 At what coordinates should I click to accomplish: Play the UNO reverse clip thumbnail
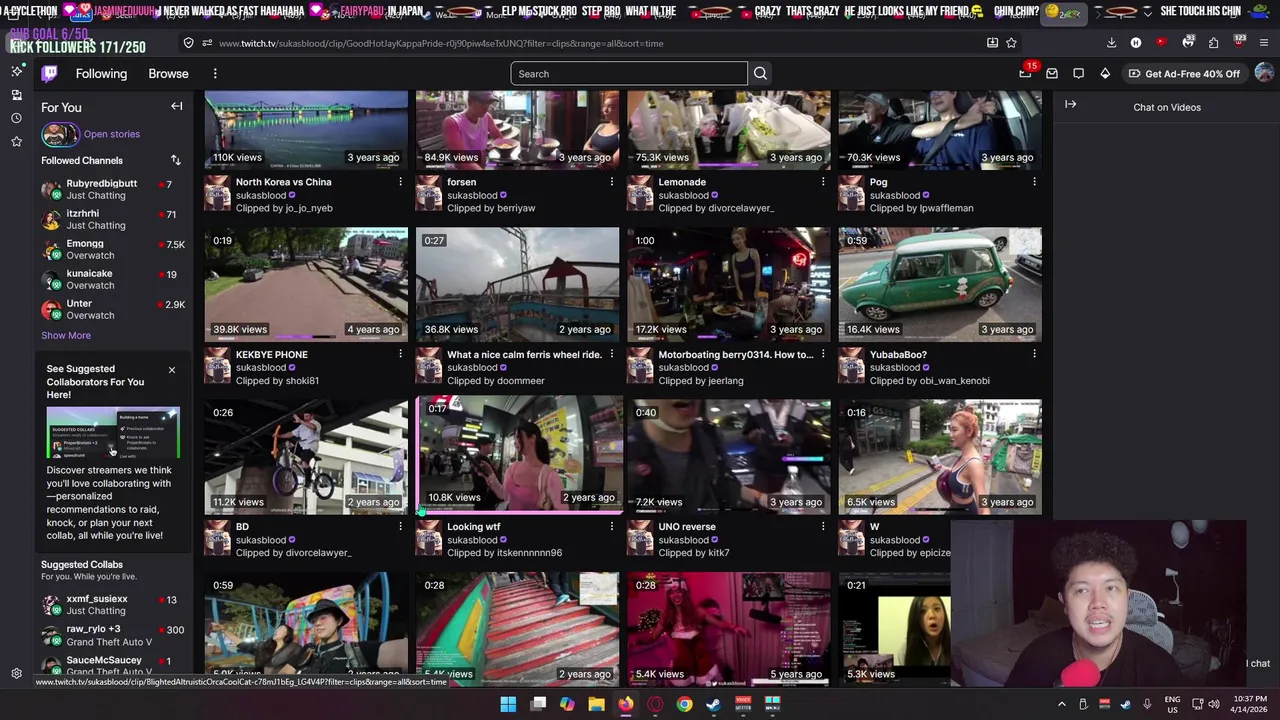[x=728, y=457]
